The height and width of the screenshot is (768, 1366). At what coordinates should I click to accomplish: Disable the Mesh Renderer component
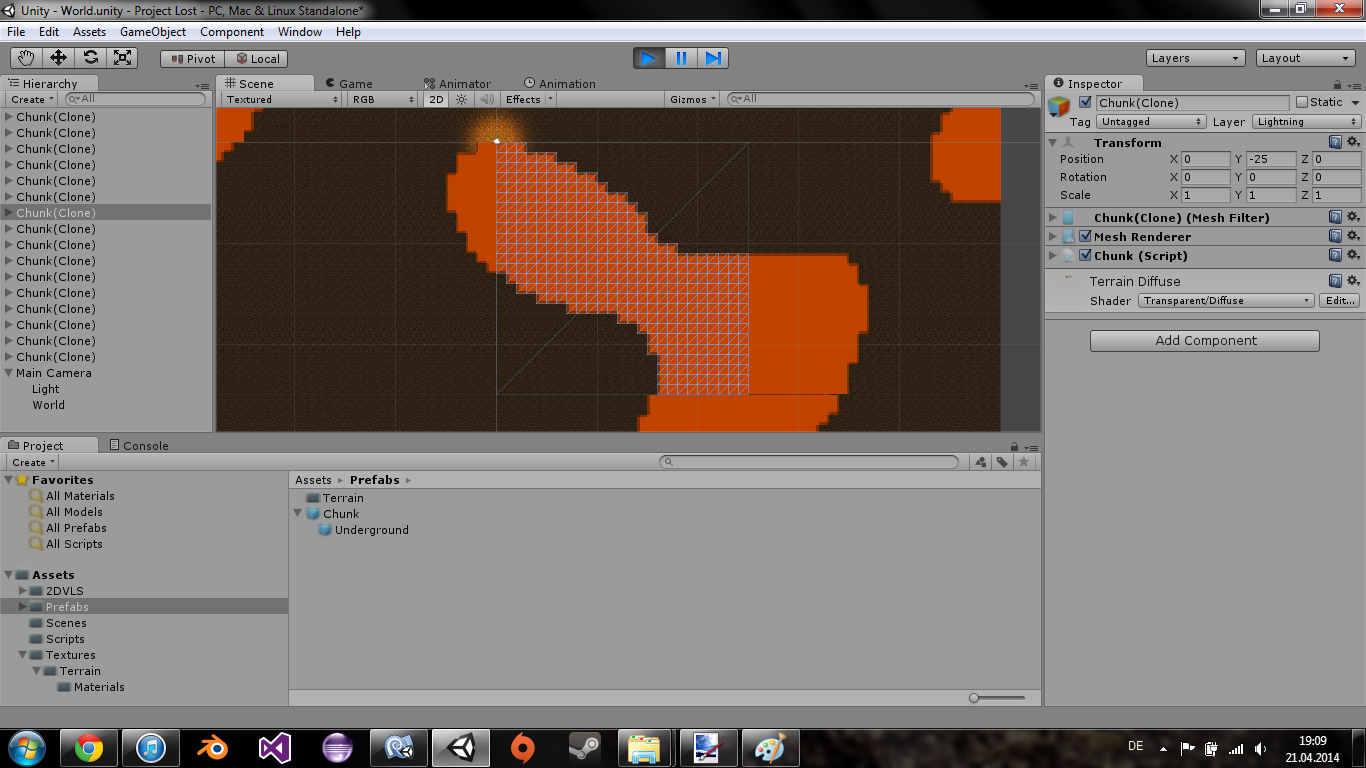pos(1085,237)
